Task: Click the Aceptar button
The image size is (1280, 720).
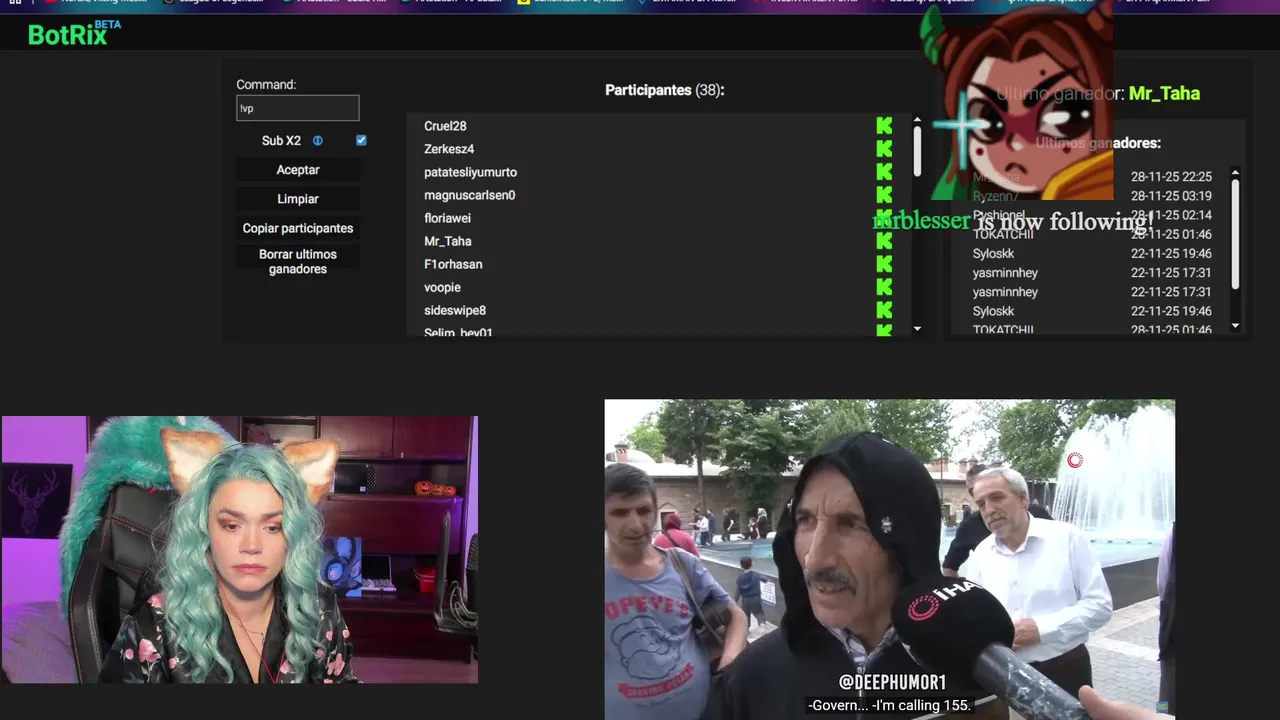Action: pos(298,170)
